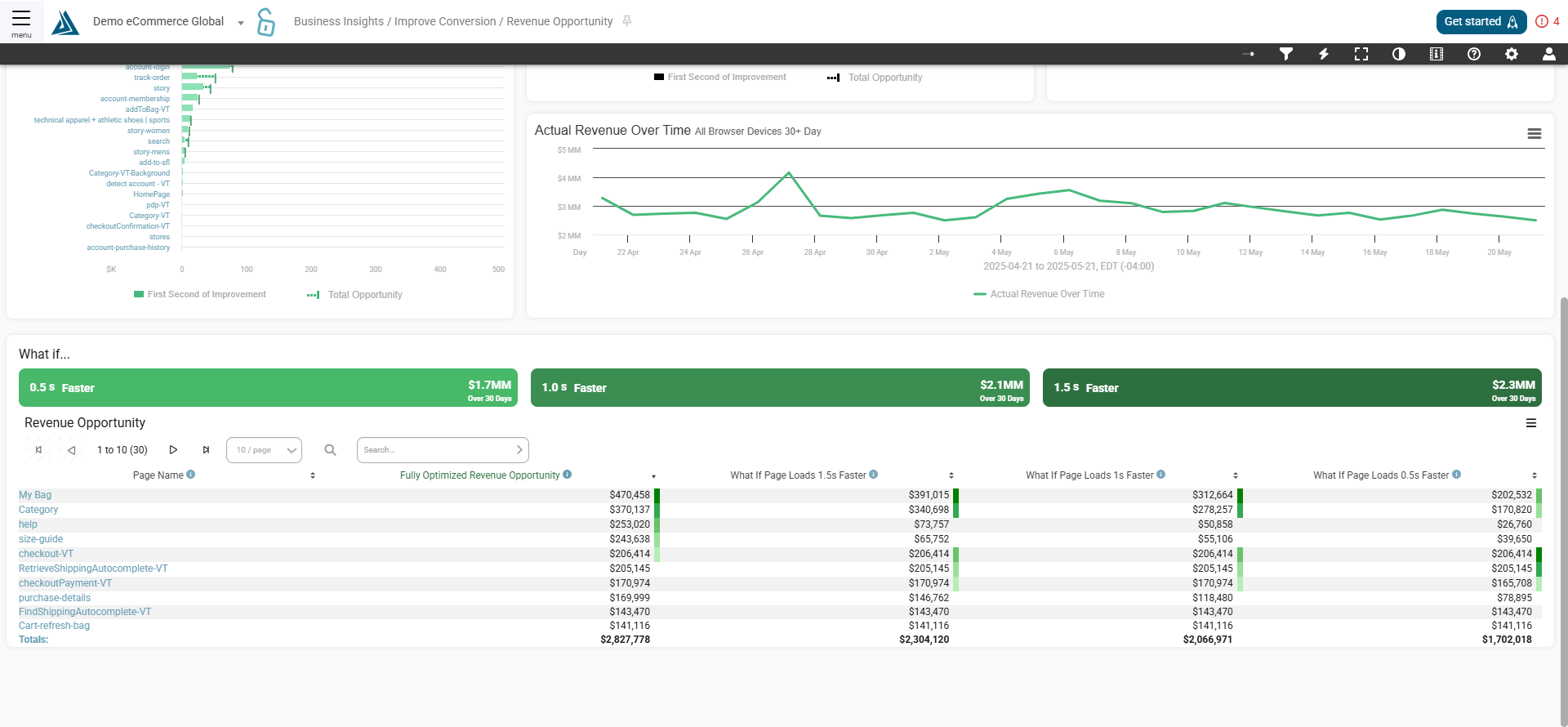Toggle First Second of Improvement legend in bar chart
This screenshot has height=727, width=1568.
(x=200, y=294)
